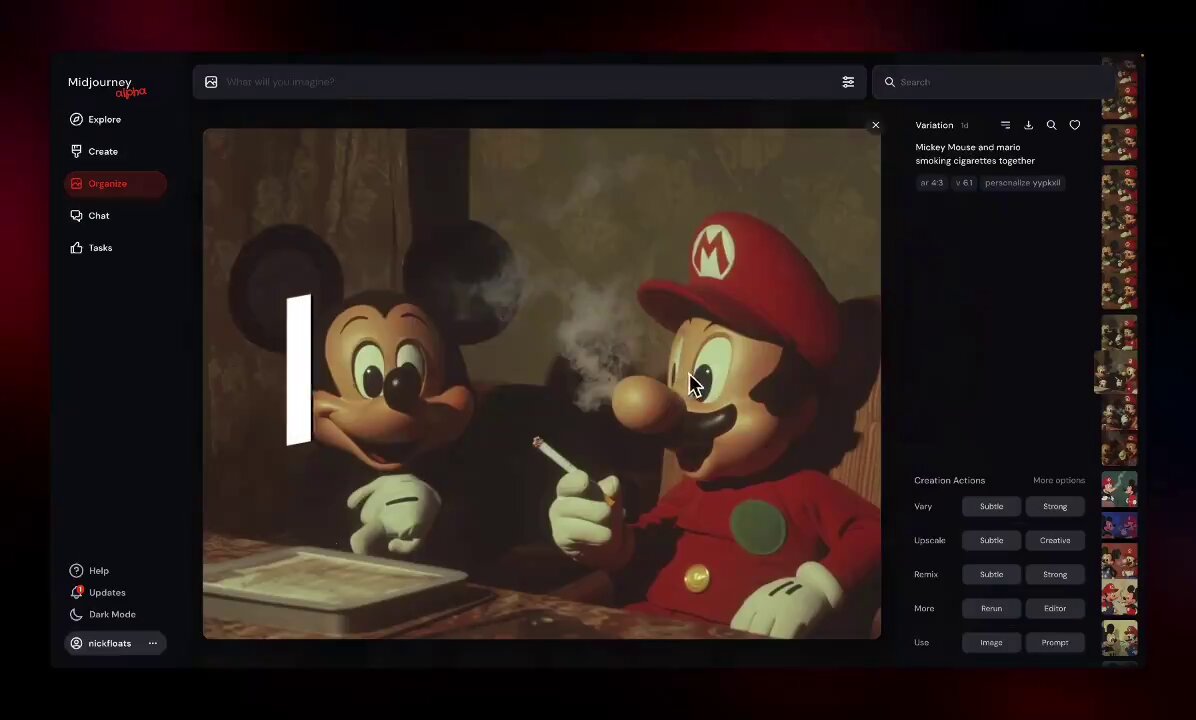Viewport: 1196px width, 720px height.
Task: Click the Creation Actions heading
Action: [x=950, y=481]
